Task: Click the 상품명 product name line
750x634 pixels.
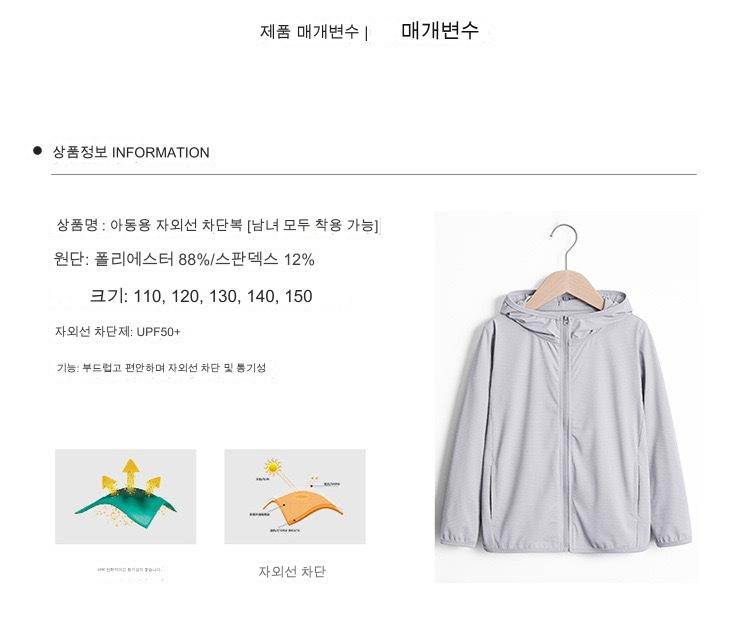Action: coord(218,225)
